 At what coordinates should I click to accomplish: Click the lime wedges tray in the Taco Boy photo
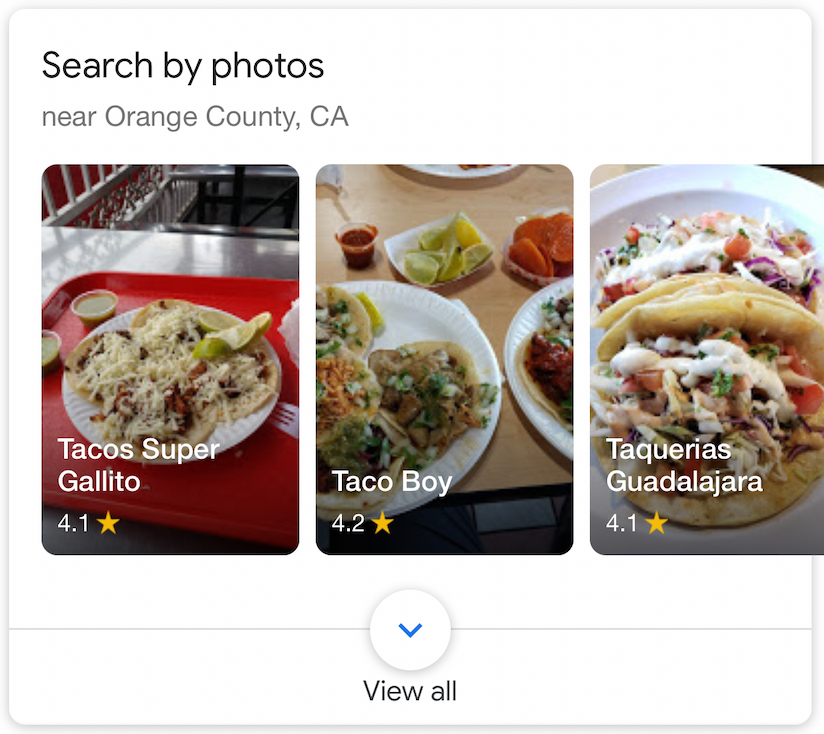(x=440, y=248)
